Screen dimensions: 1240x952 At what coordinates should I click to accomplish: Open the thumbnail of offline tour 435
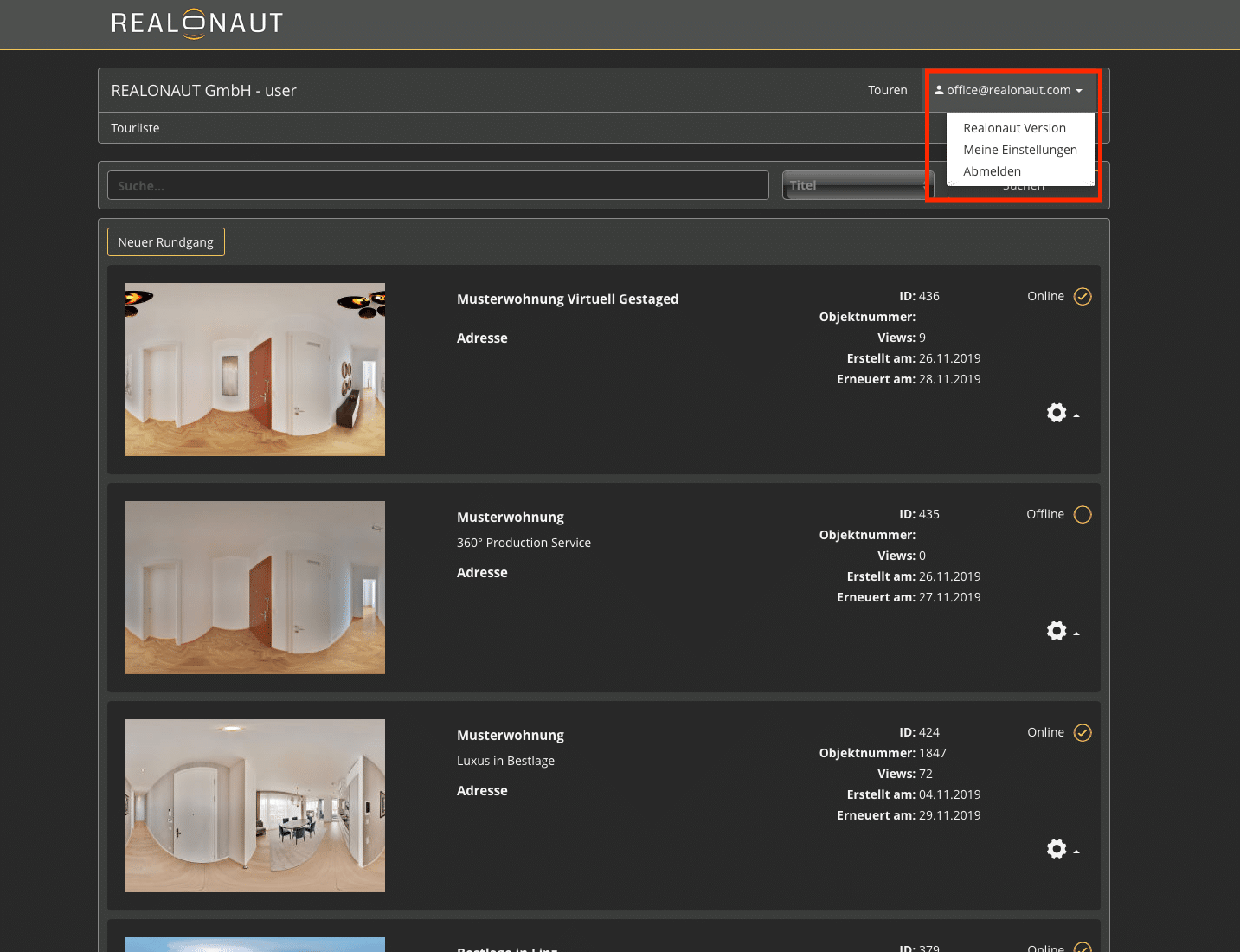coord(255,588)
